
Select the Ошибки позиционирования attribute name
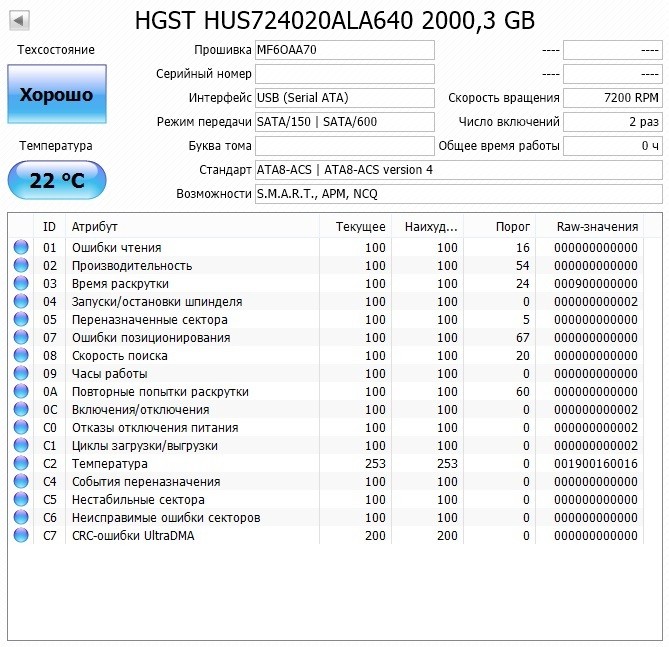(x=151, y=338)
